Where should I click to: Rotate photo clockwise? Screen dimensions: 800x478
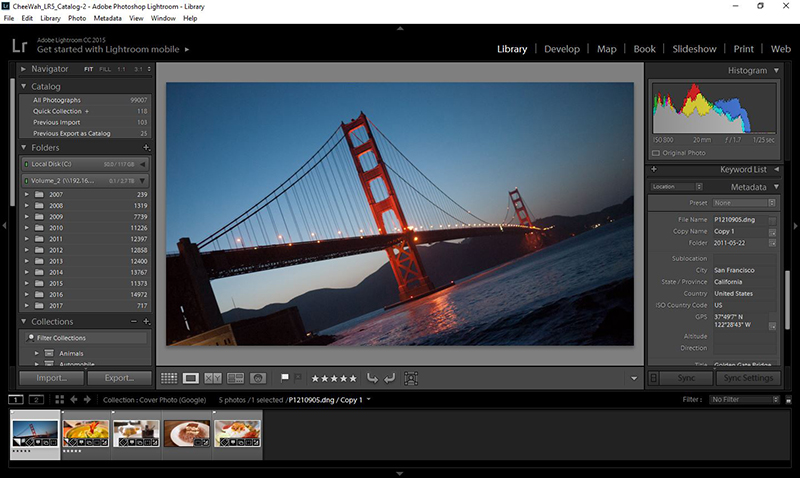pos(389,378)
